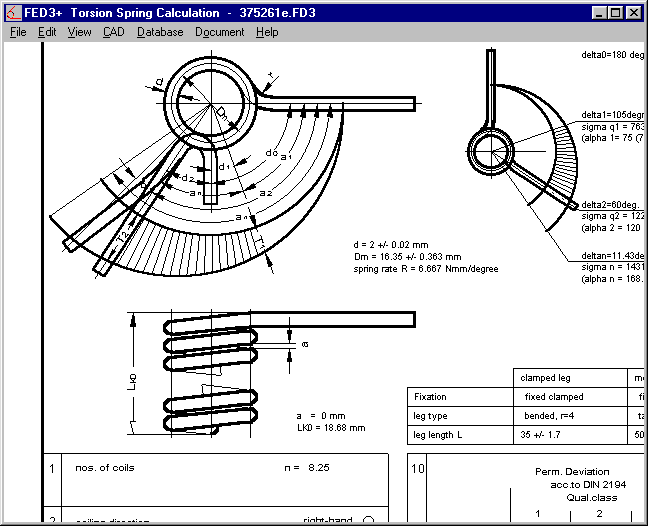The width and height of the screenshot is (648, 526).
Task: Open the File menu
Action: pos(18,32)
